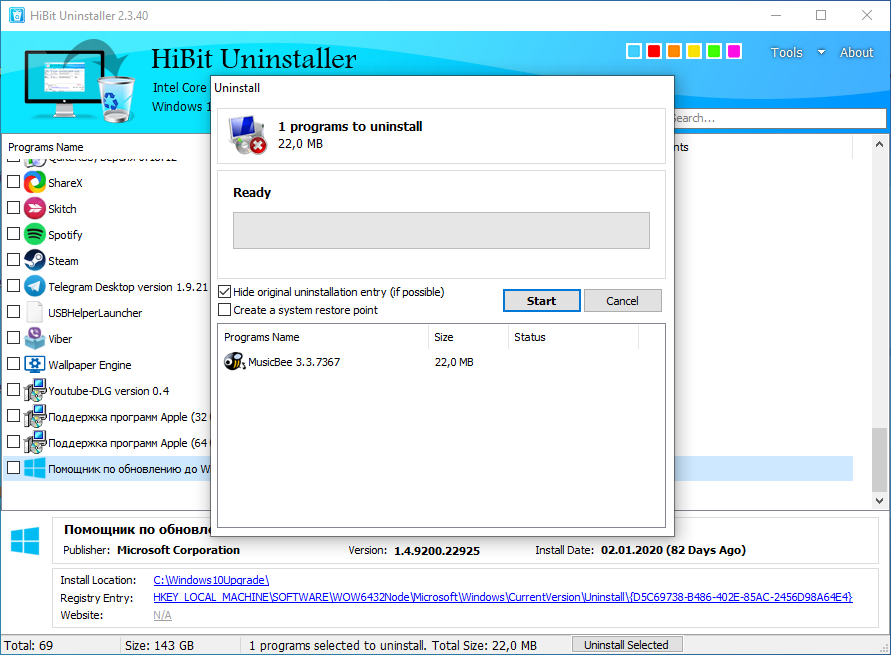This screenshot has width=891, height=655.
Task: Open the Tools dropdown arrow
Action: tap(821, 52)
